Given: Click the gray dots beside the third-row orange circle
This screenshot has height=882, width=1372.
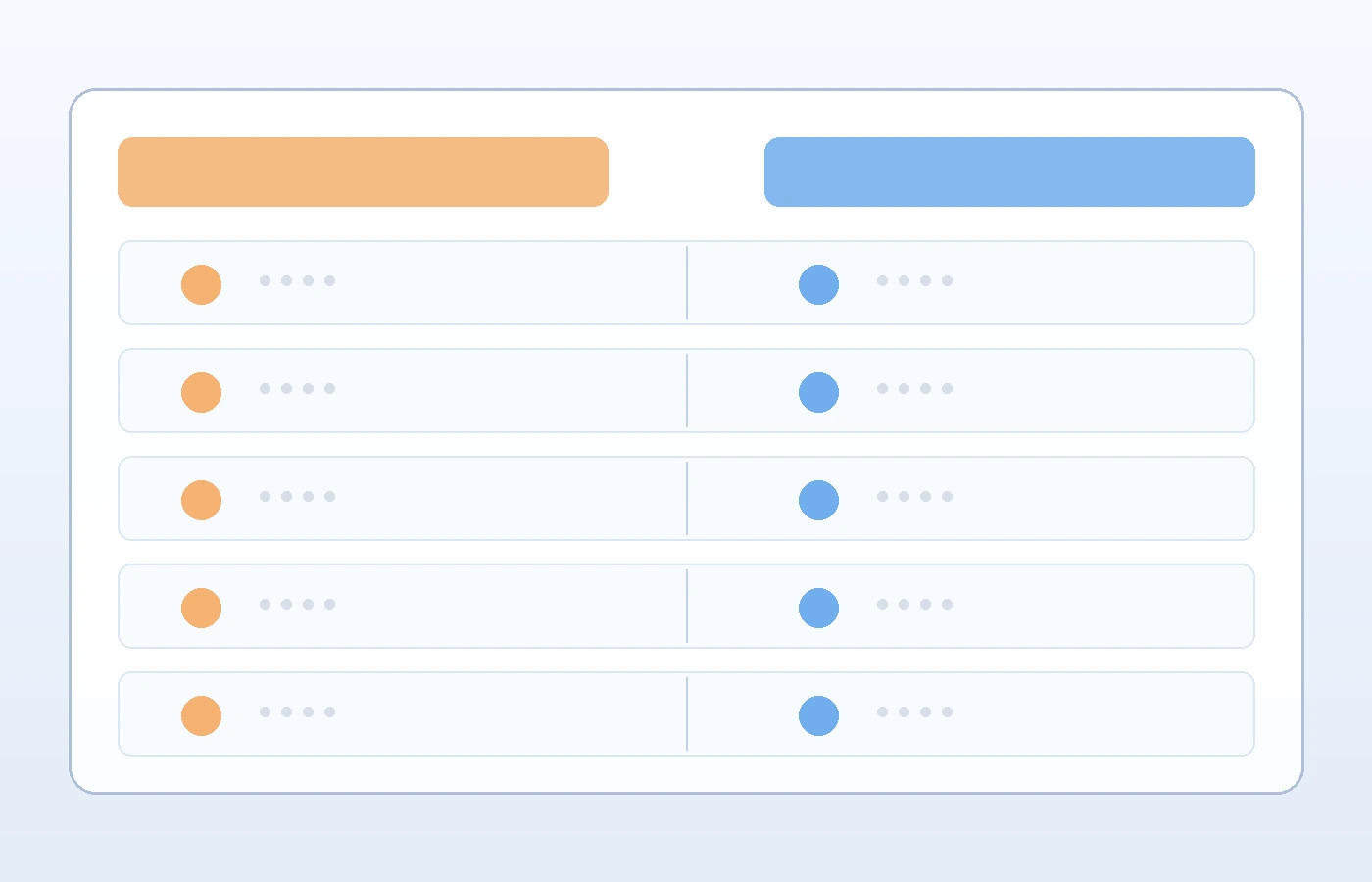Looking at the screenshot, I should point(297,497).
